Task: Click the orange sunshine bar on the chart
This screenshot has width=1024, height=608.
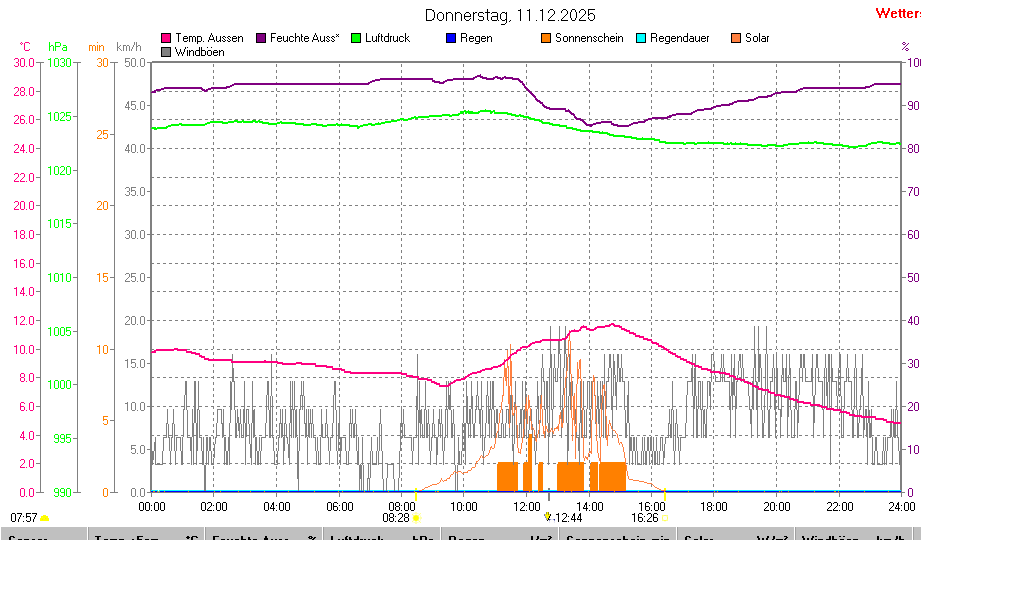Action: click(570, 476)
